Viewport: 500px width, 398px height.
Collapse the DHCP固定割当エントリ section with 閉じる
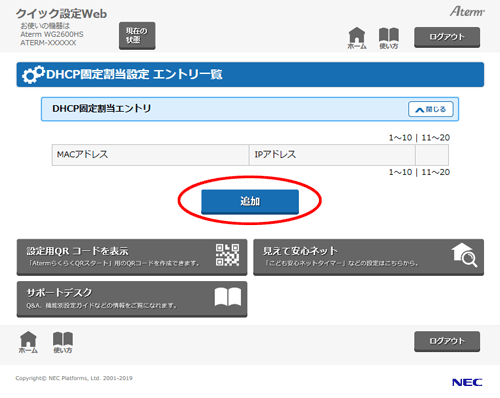(431, 109)
